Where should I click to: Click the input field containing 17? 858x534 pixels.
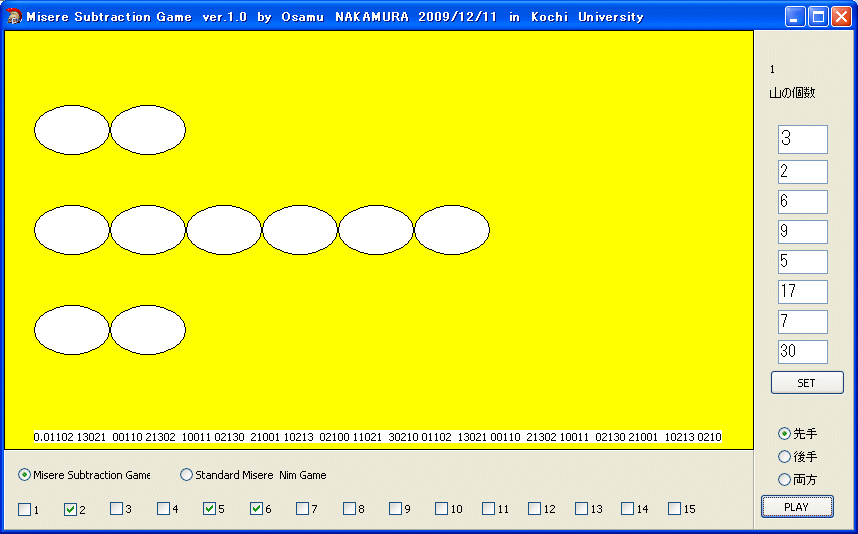pos(803,292)
